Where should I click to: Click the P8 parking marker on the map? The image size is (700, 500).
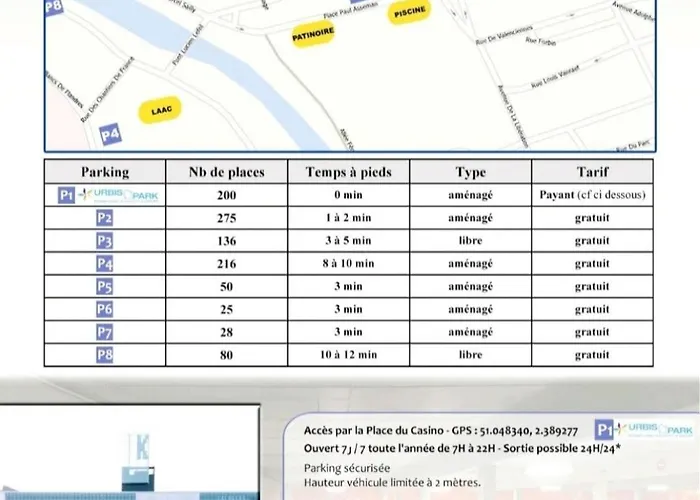click(53, 6)
